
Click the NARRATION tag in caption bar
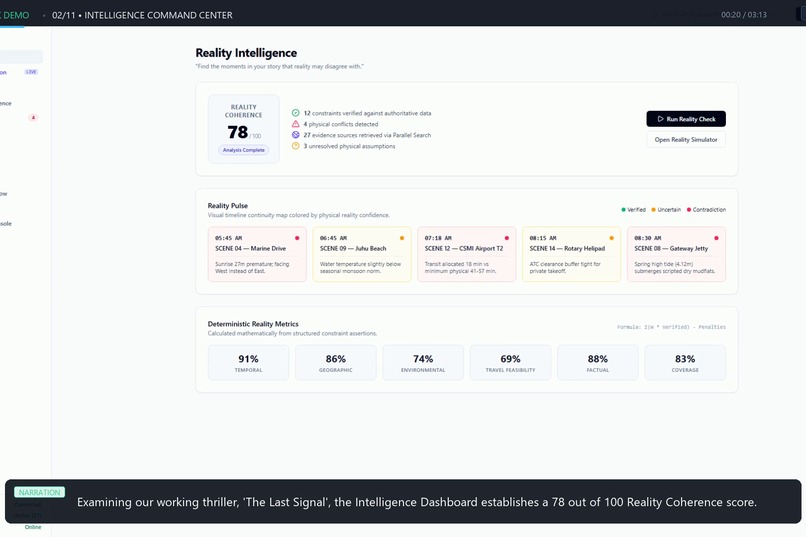40,492
